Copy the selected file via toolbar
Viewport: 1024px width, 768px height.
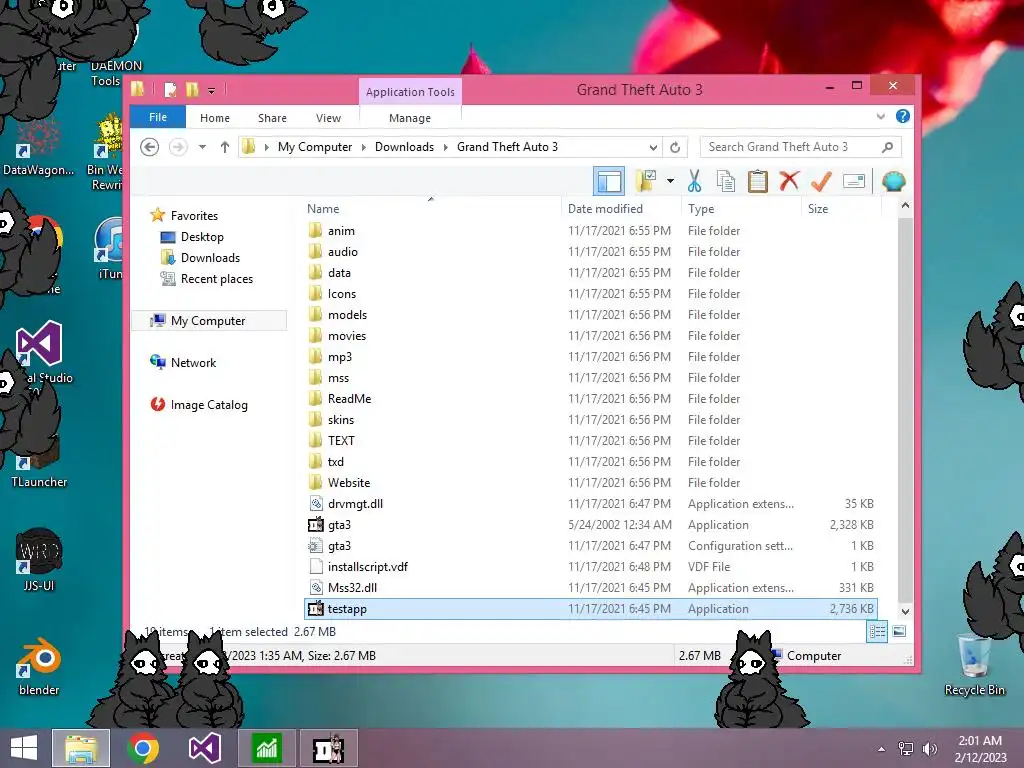coord(726,181)
